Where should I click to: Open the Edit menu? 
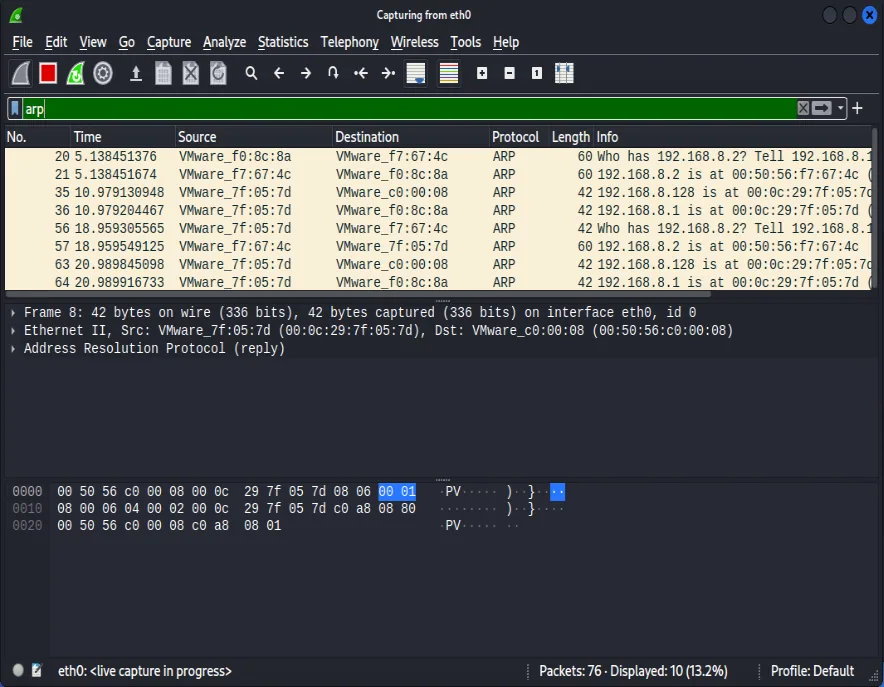coord(56,42)
